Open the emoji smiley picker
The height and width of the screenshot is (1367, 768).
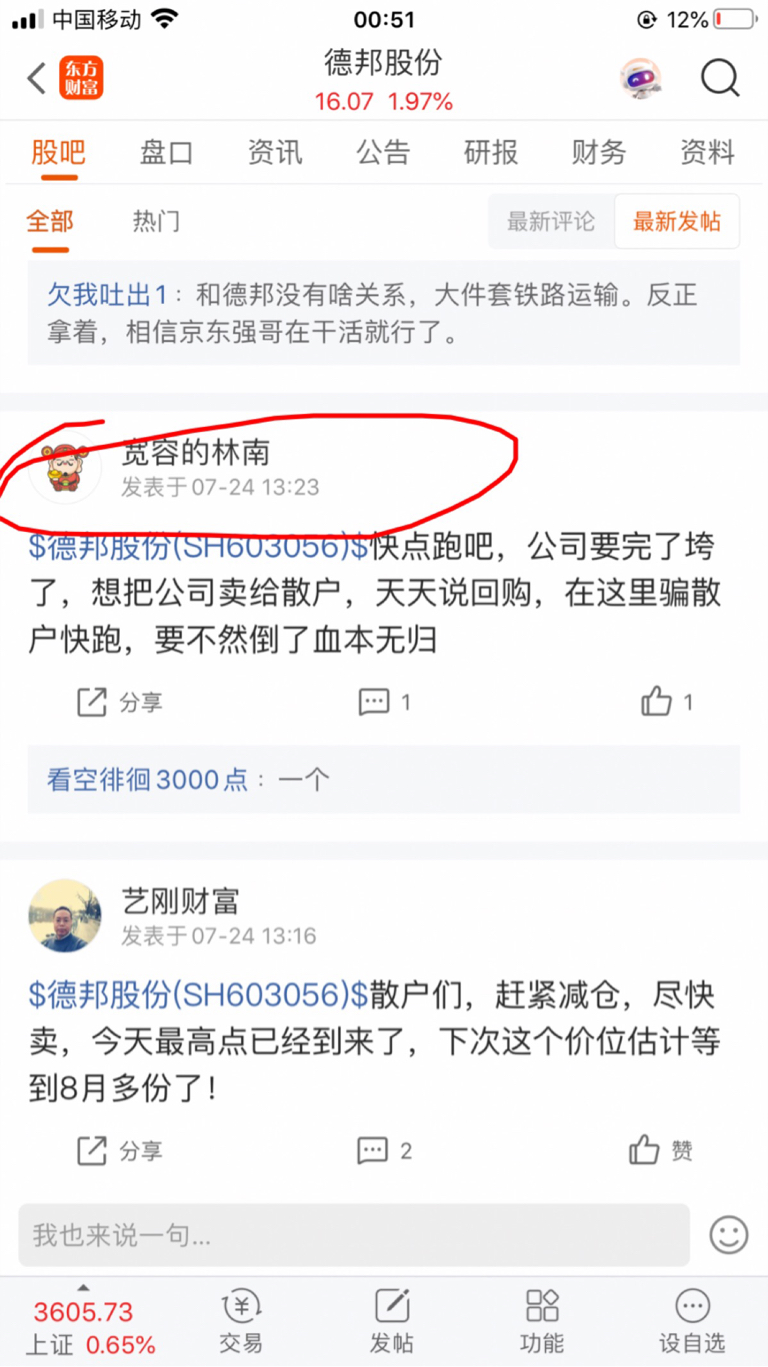tap(728, 1234)
